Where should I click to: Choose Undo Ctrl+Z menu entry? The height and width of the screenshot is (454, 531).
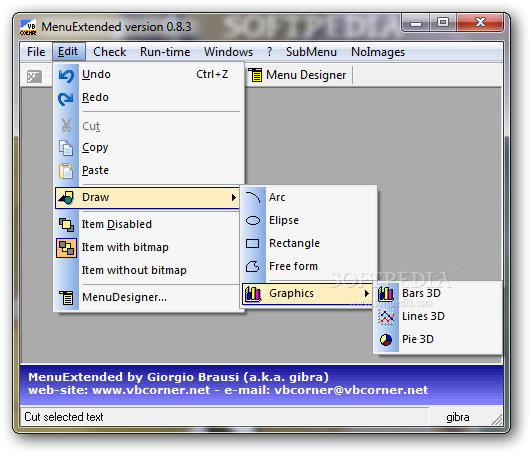(147, 75)
